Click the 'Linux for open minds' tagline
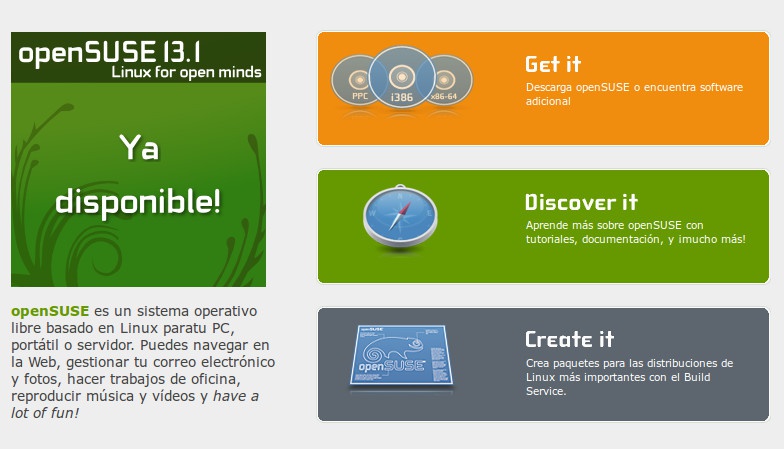Screen dimensions: 784x449 pyautogui.click(x=186, y=72)
